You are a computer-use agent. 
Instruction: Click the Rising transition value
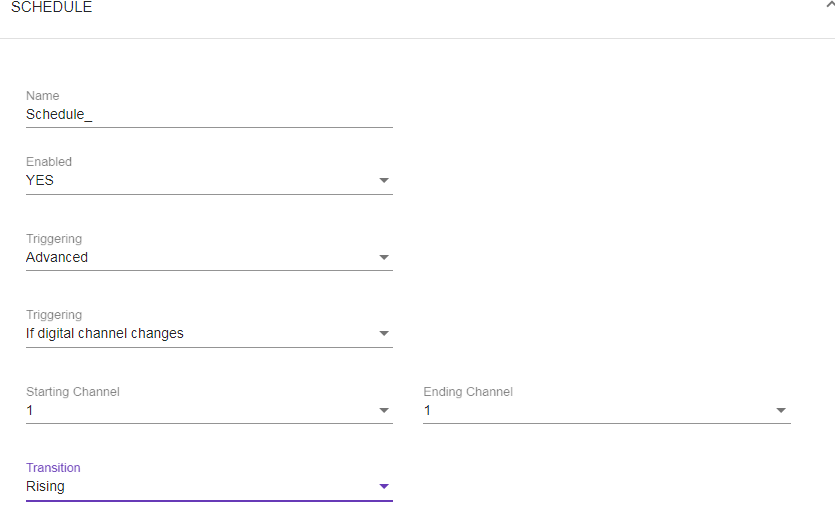click(45, 486)
